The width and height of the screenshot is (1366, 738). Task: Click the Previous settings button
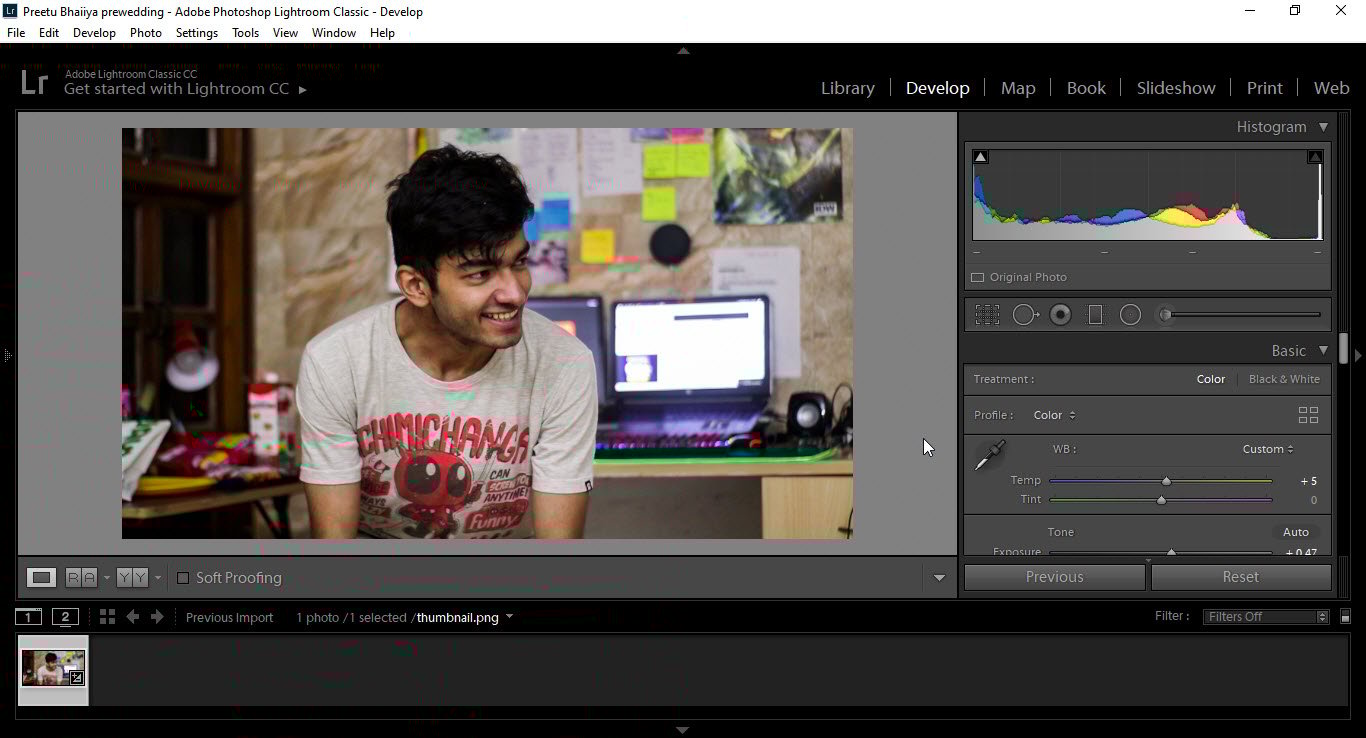pos(1054,577)
